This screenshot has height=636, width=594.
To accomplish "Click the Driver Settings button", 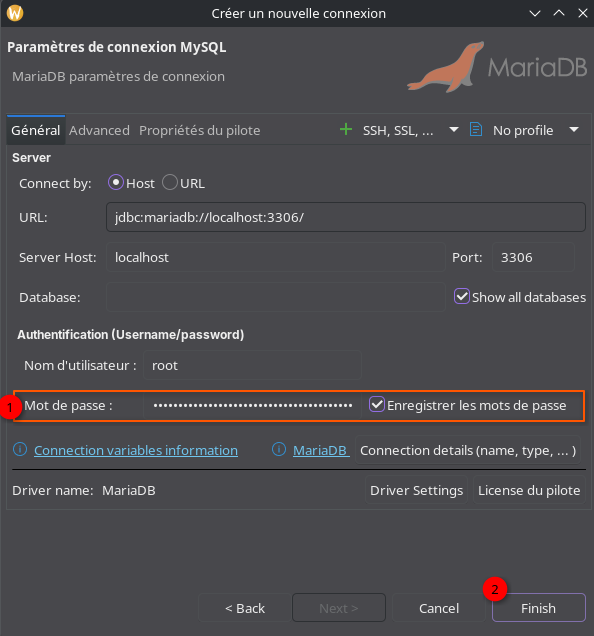I will point(416,490).
